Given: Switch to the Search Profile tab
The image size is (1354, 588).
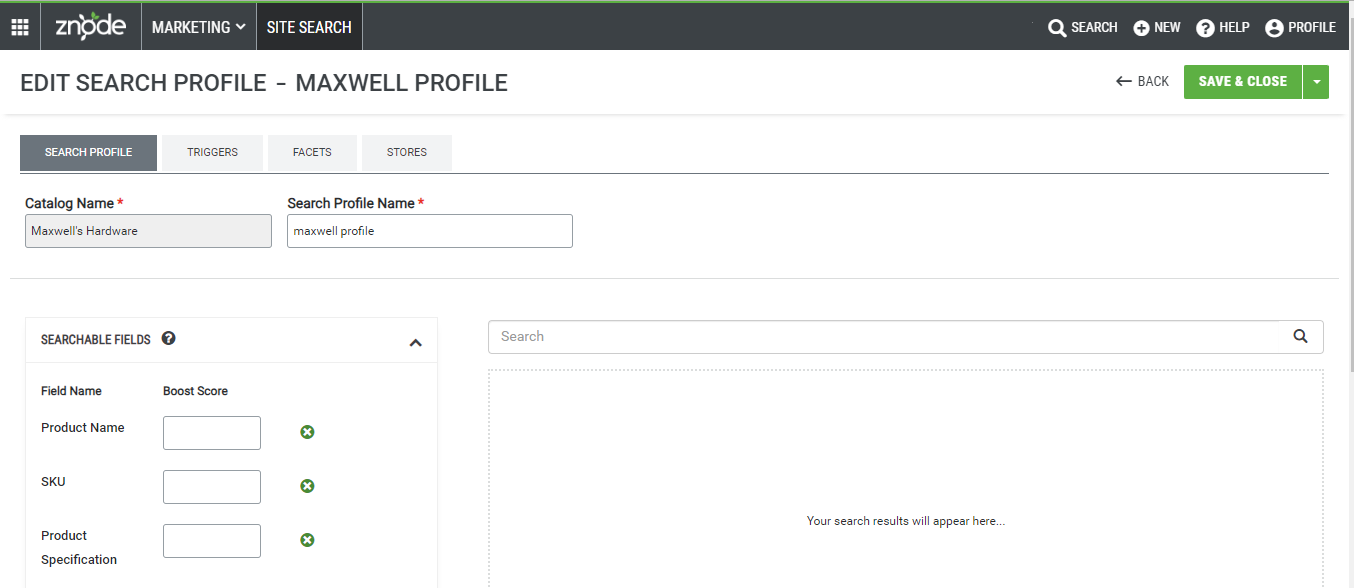Looking at the screenshot, I should pos(88,153).
